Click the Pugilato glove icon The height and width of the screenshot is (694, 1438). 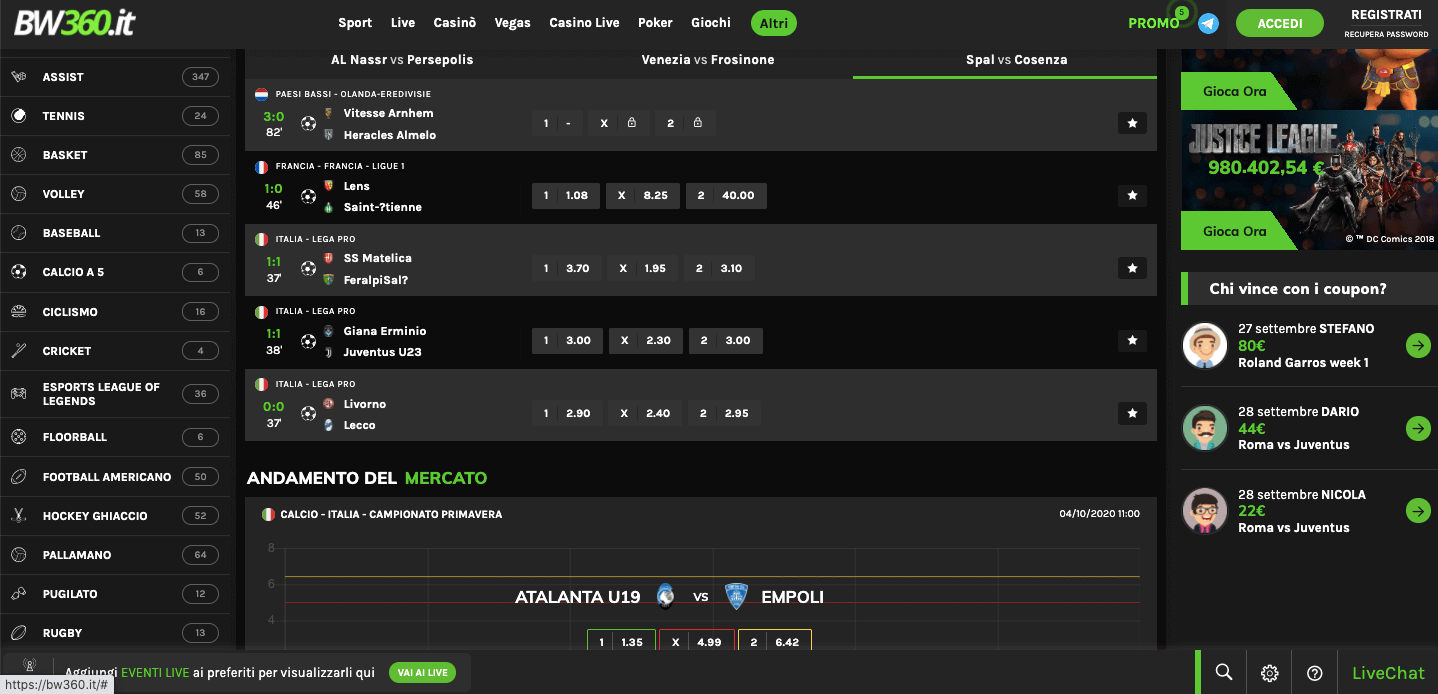(19, 594)
